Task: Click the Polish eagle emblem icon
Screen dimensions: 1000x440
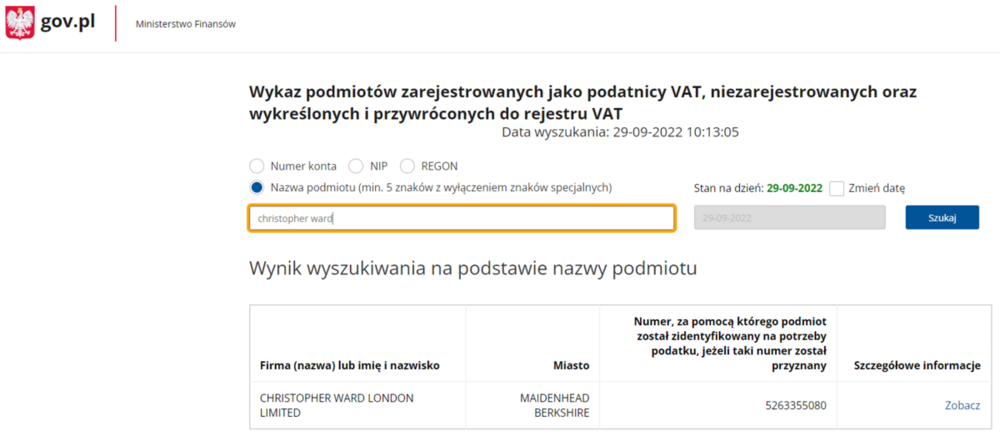Action: [20, 23]
